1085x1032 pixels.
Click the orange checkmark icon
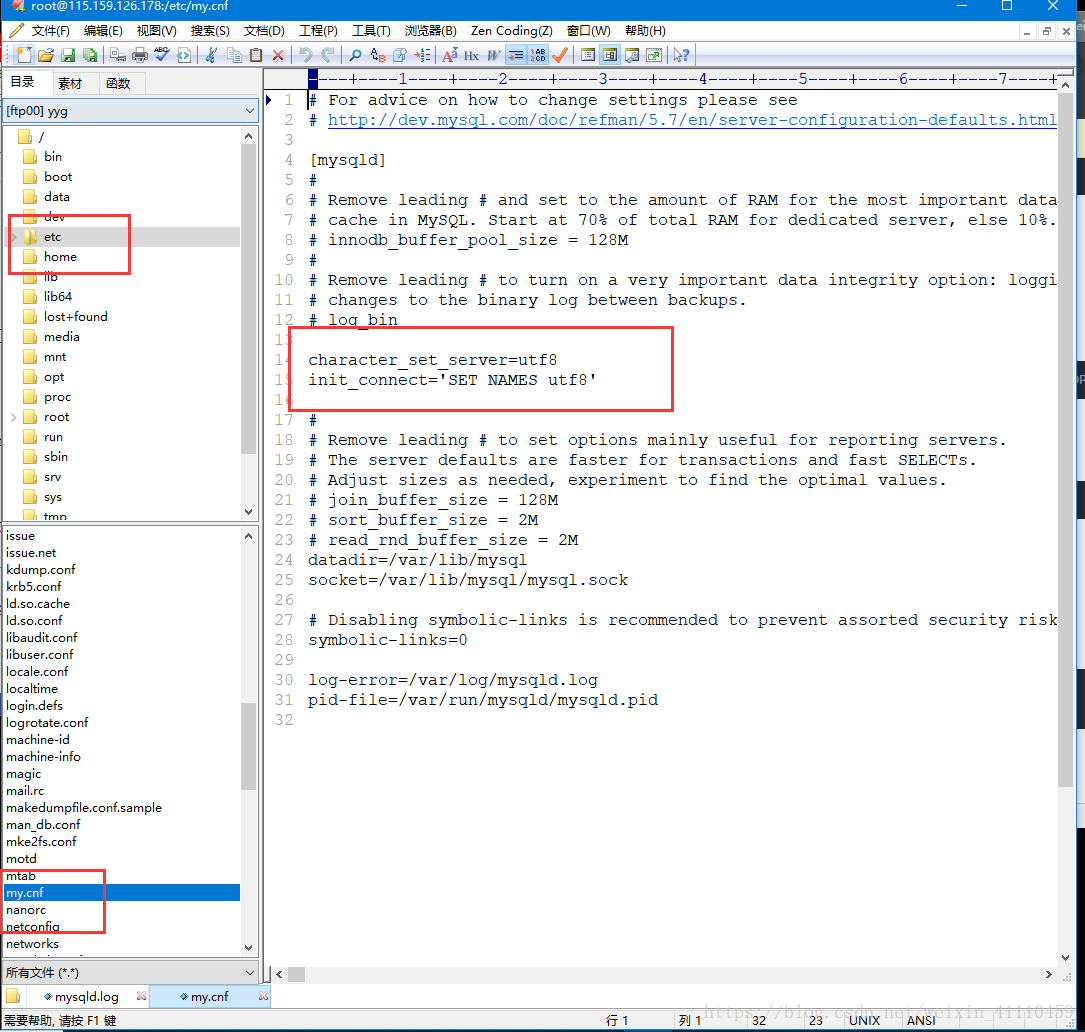pyautogui.click(x=560, y=55)
